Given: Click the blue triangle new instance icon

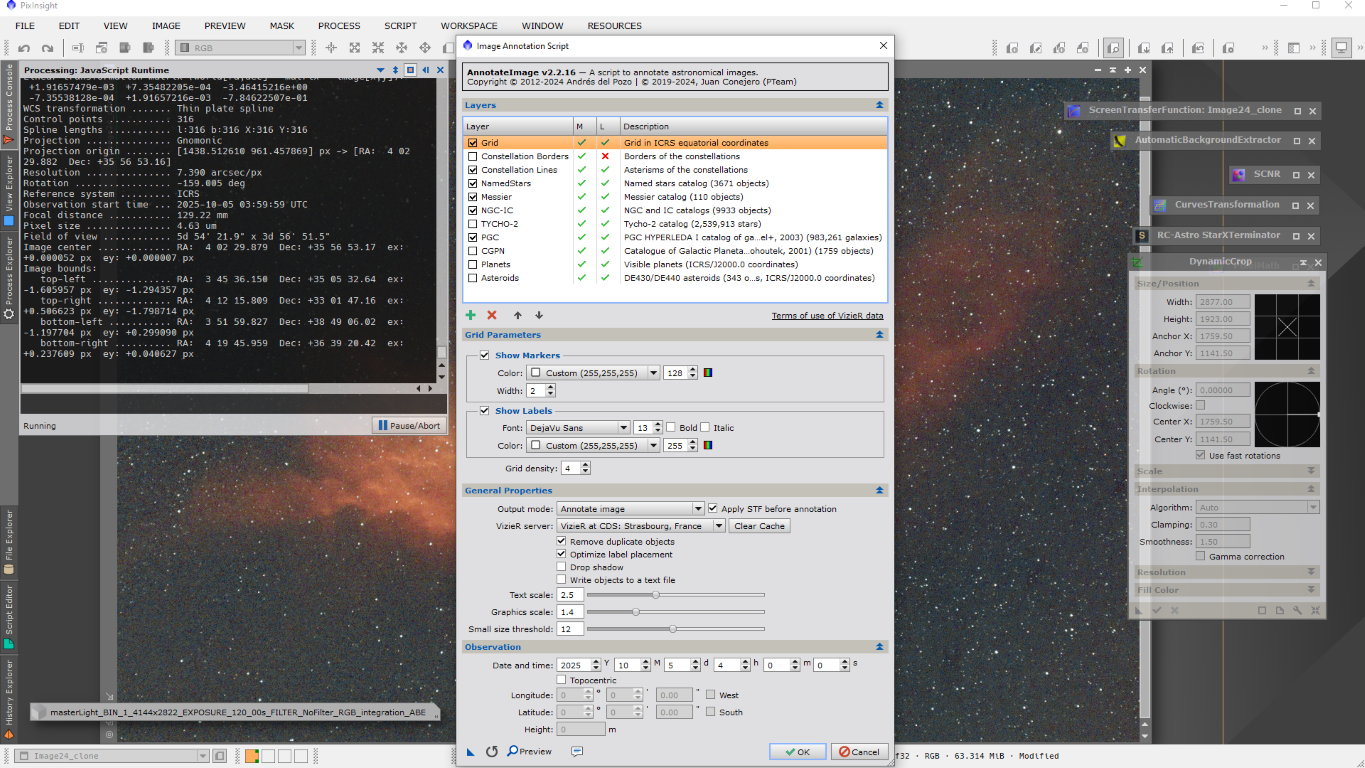Looking at the screenshot, I should coord(471,752).
